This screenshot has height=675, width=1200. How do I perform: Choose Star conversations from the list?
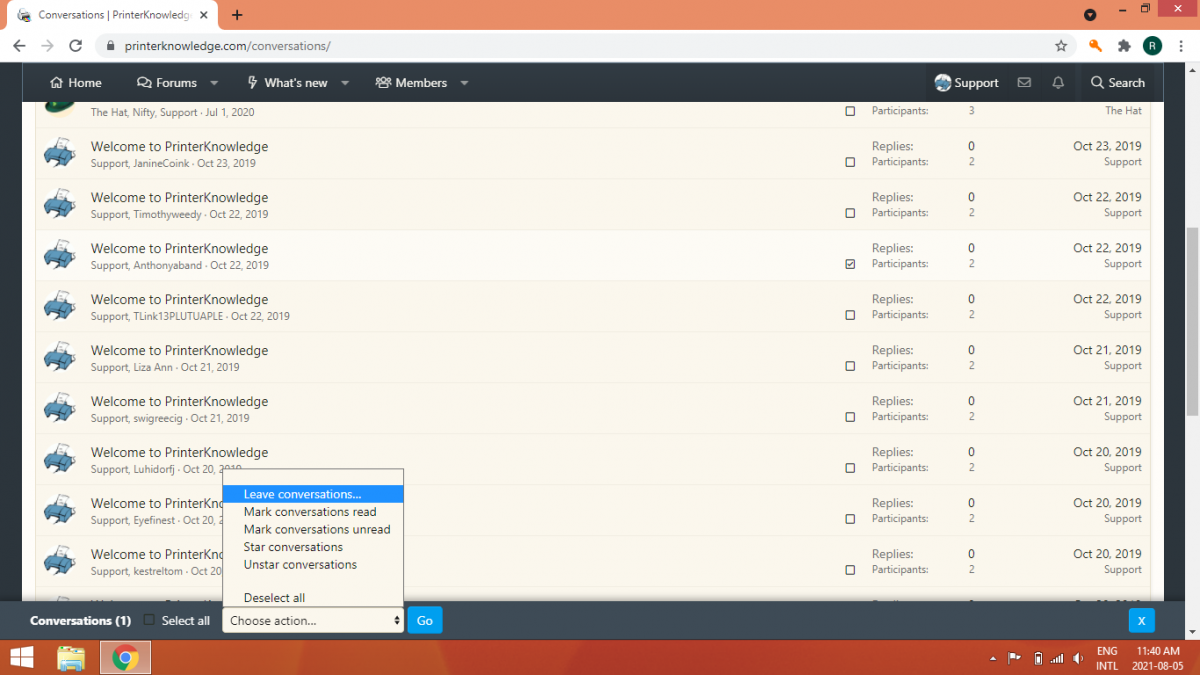pos(293,547)
